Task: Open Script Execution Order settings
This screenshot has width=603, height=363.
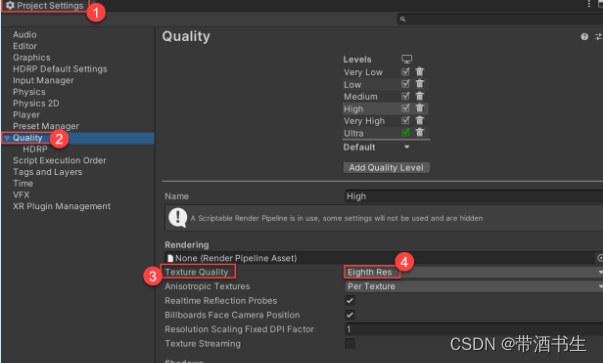Action: point(60,160)
